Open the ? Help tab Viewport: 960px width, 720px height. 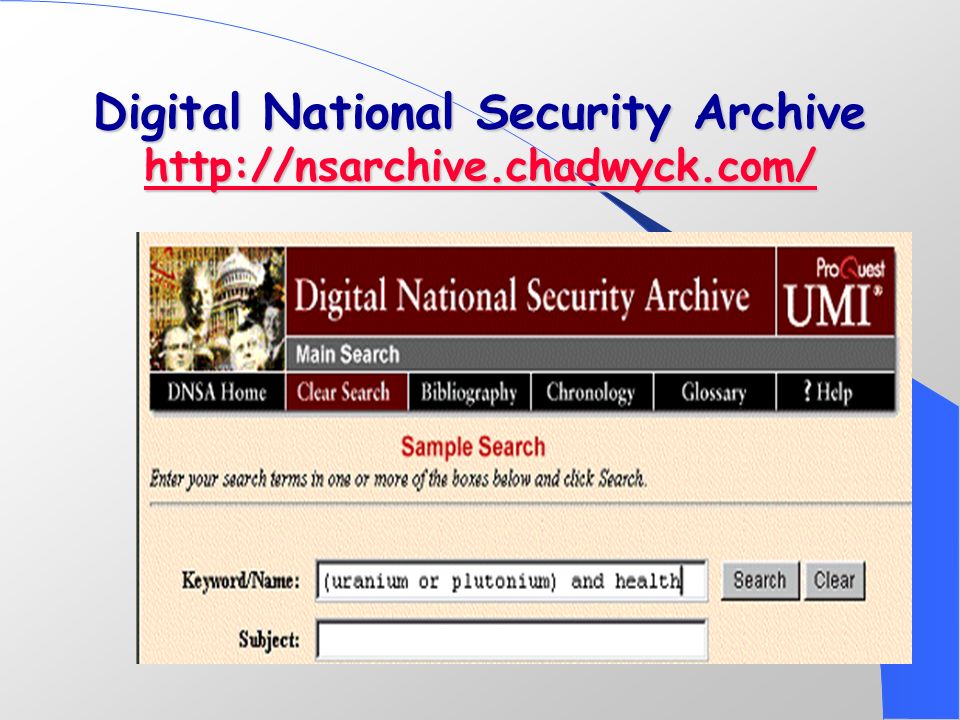tap(836, 392)
